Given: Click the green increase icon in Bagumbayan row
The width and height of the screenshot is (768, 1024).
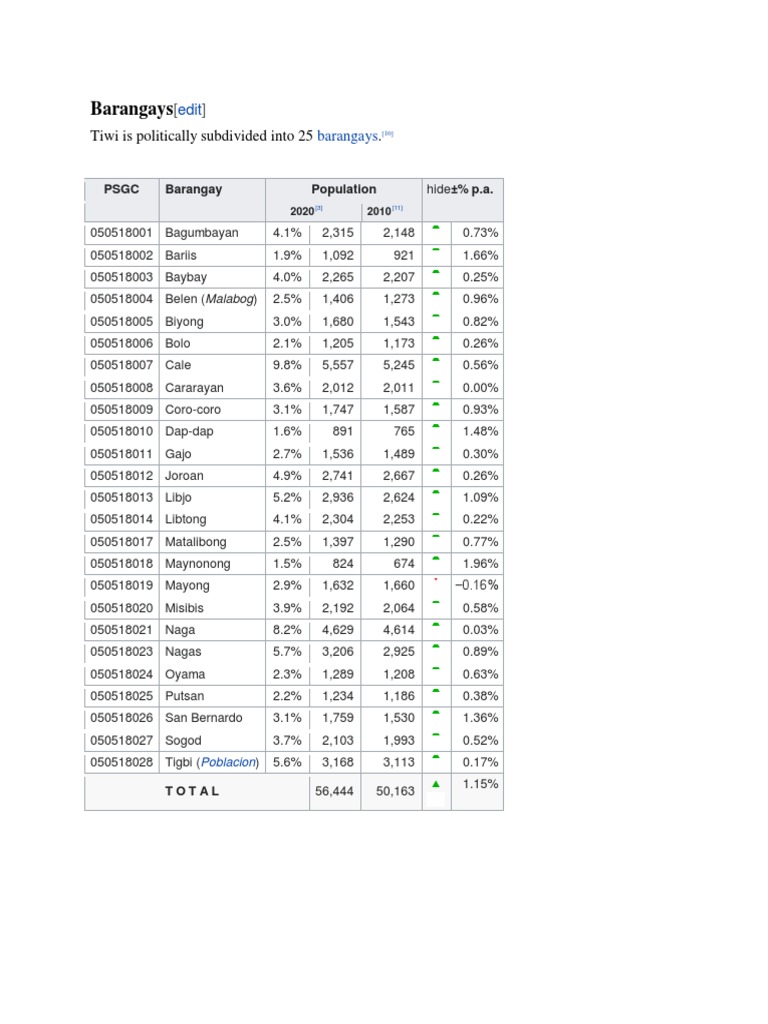Looking at the screenshot, I should click(x=436, y=228).
